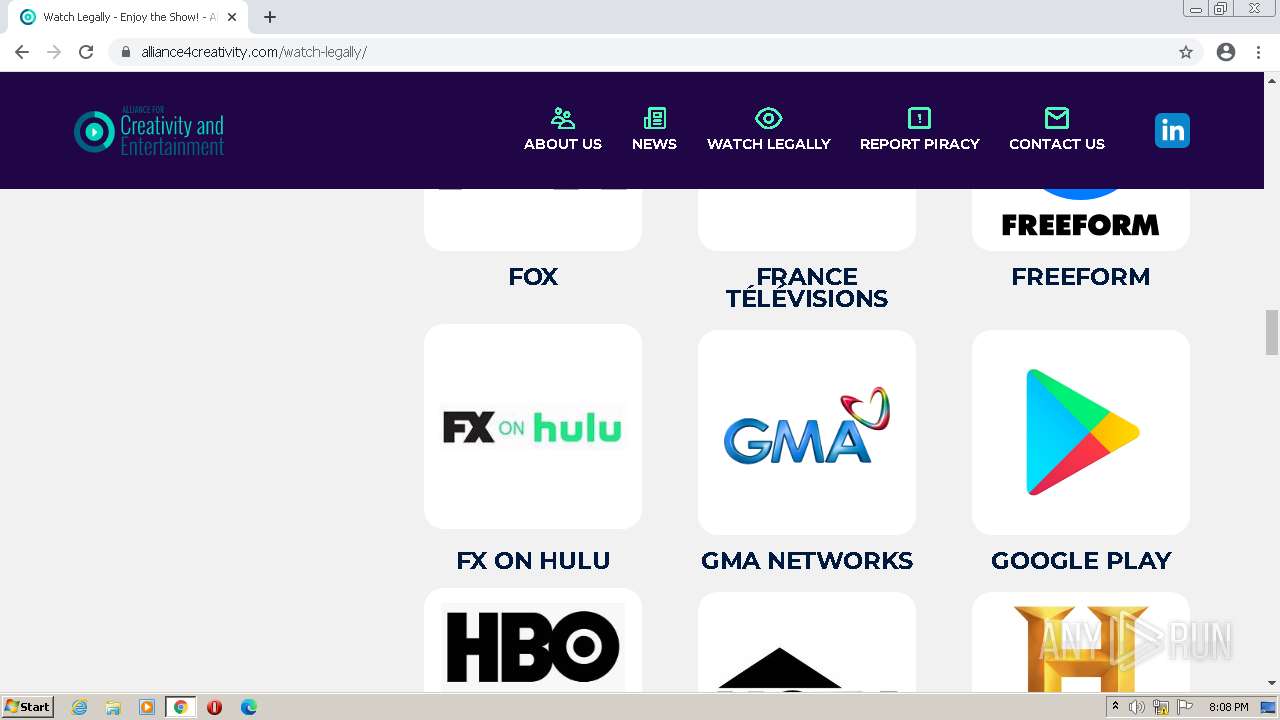Image resolution: width=1280 pixels, height=720 pixels.
Task: Switch to Chrome taskbar button
Action: pyautogui.click(x=181, y=707)
